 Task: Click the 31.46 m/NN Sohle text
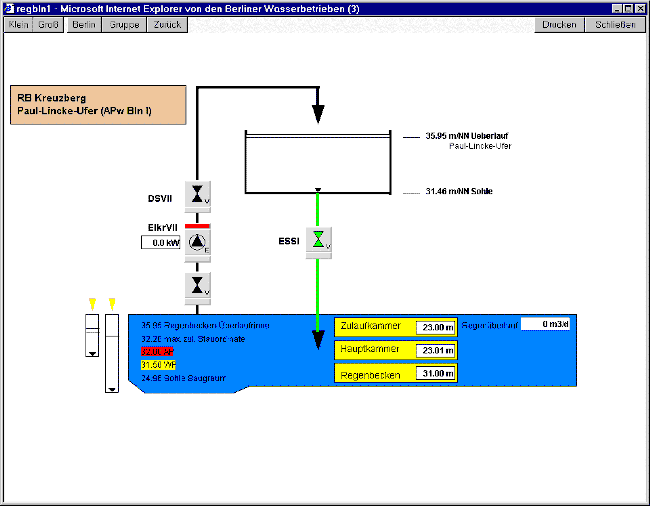459,191
